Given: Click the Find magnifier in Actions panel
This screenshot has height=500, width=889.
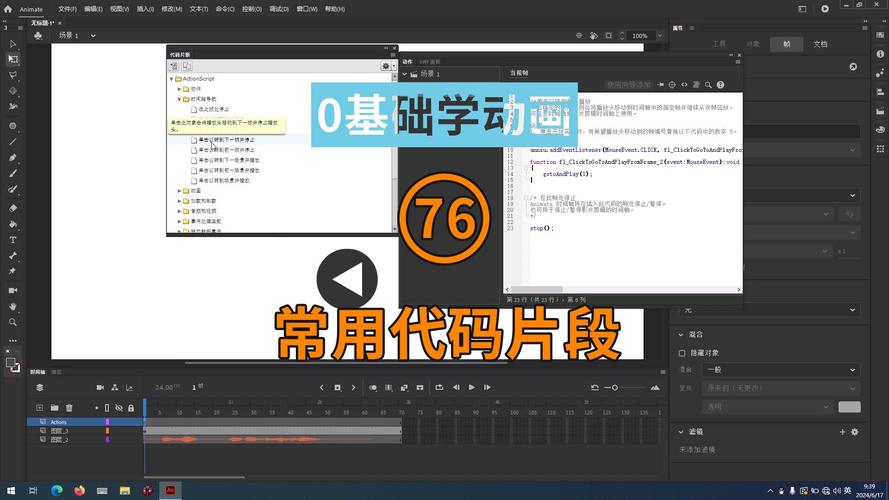Looking at the screenshot, I should 708,84.
